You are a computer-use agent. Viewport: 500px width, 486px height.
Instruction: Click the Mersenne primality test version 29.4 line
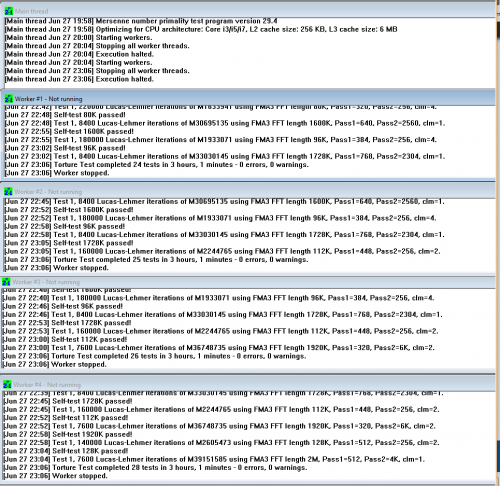tap(141, 21)
